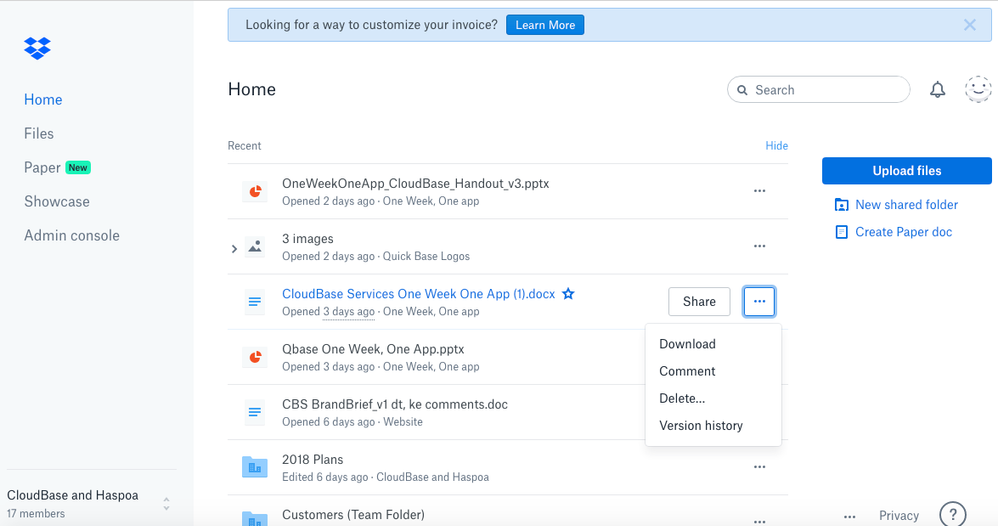Click the images icon for 3 images
Image resolution: width=998 pixels, height=526 pixels.
tap(255, 246)
